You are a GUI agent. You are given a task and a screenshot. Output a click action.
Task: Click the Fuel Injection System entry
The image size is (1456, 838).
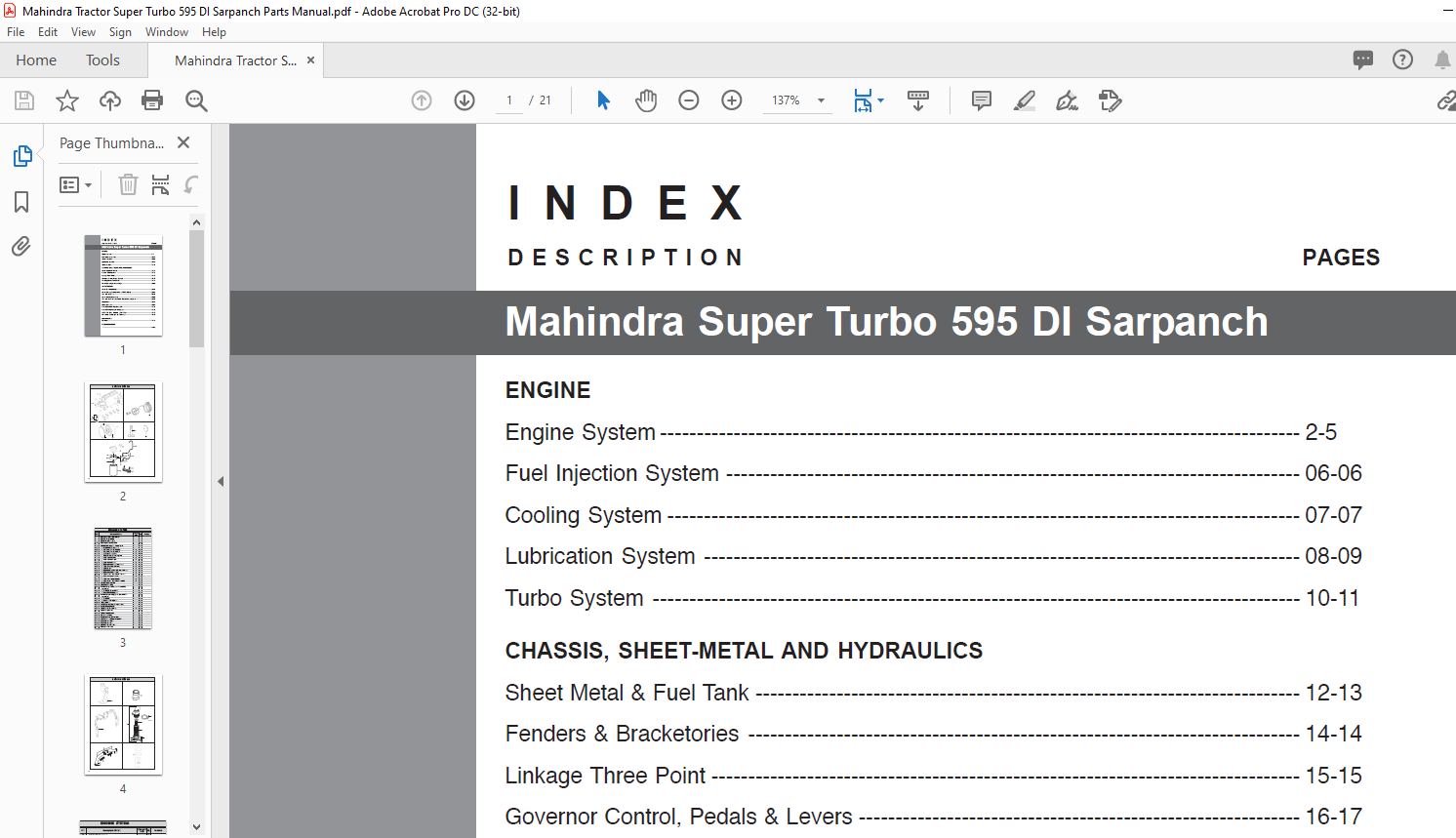933,473
